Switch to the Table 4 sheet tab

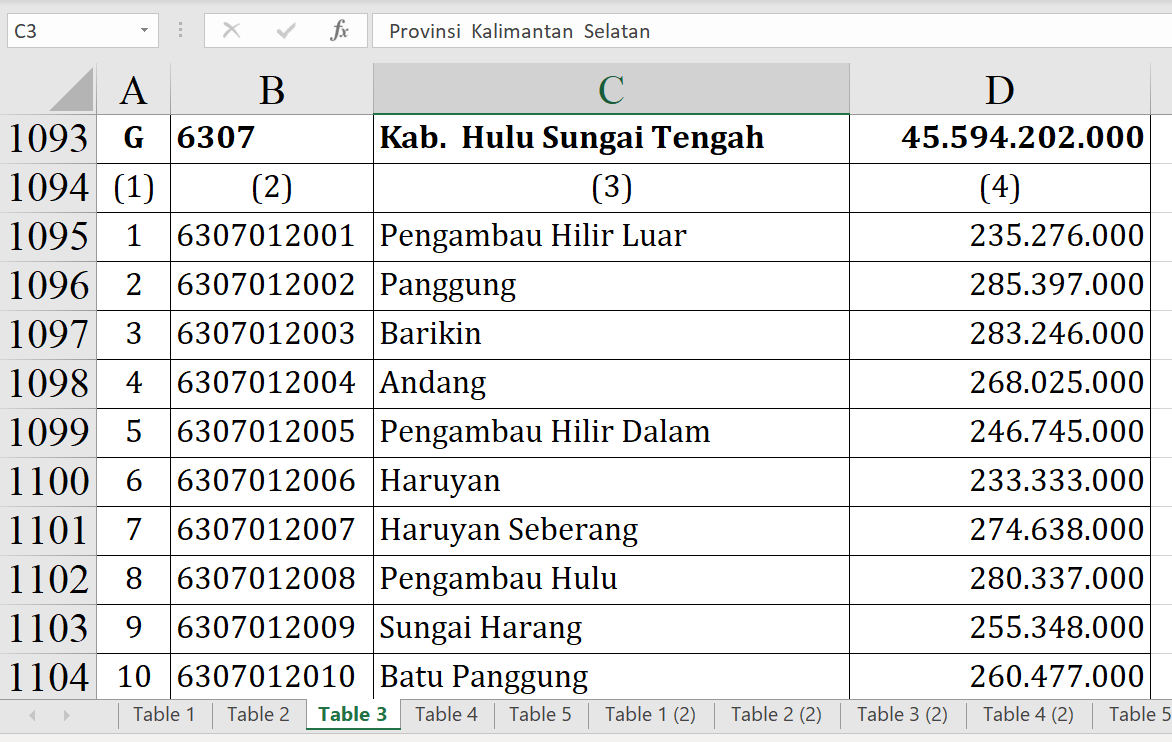click(446, 714)
